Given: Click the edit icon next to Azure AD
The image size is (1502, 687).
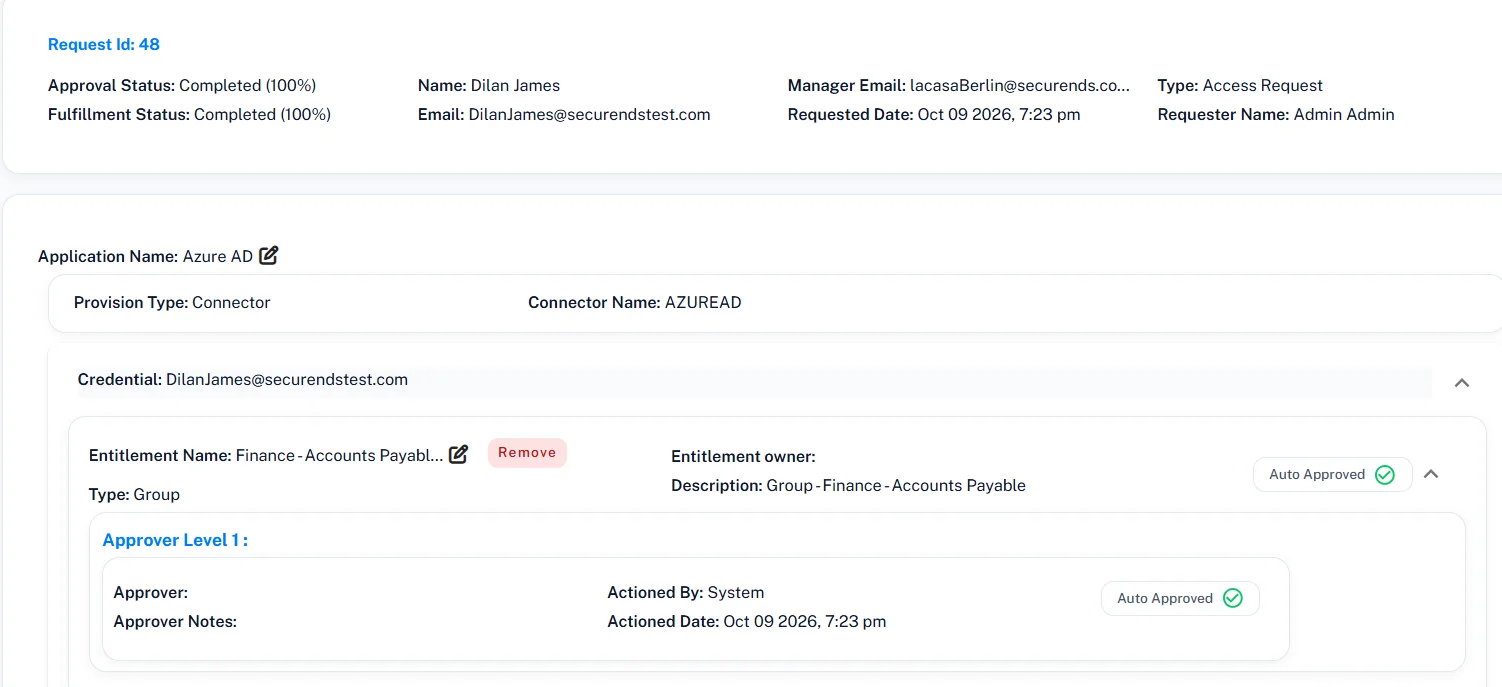Looking at the screenshot, I should [x=268, y=255].
